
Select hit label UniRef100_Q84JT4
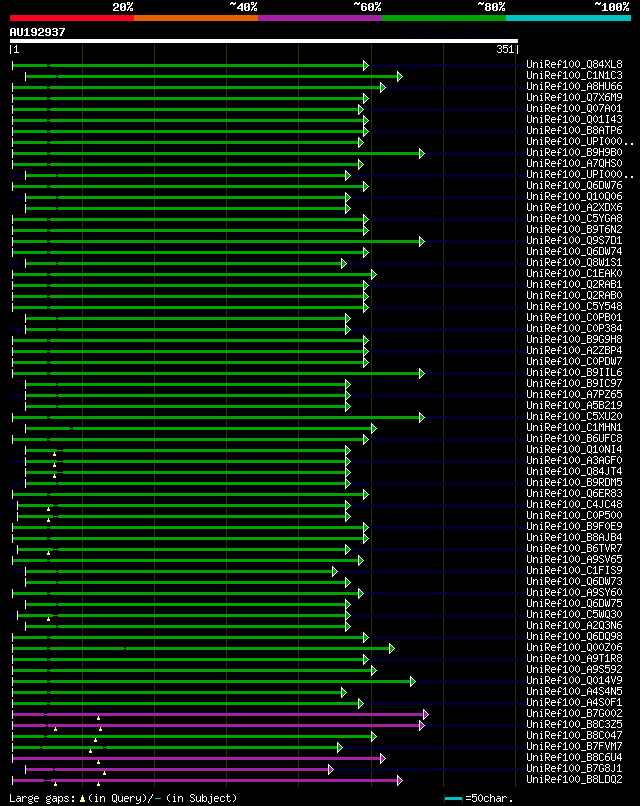tap(574, 472)
